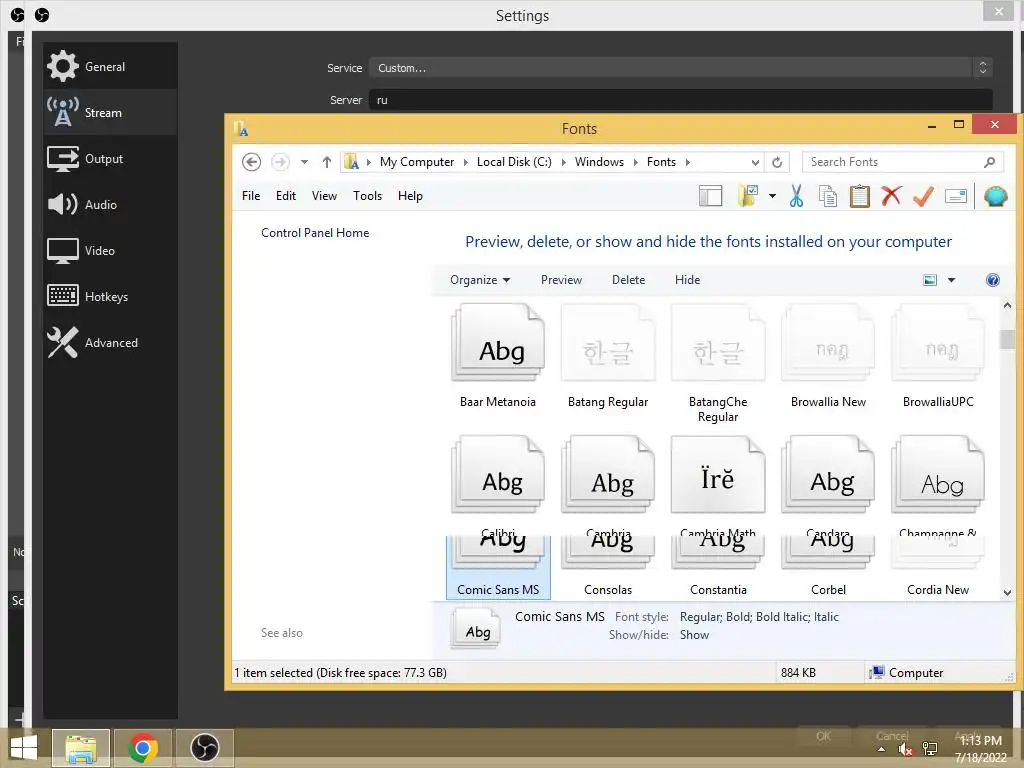The width and height of the screenshot is (1024, 768).
Task: Expand the folder options toolbar dropdown arrow
Action: pyautogui.click(x=772, y=196)
